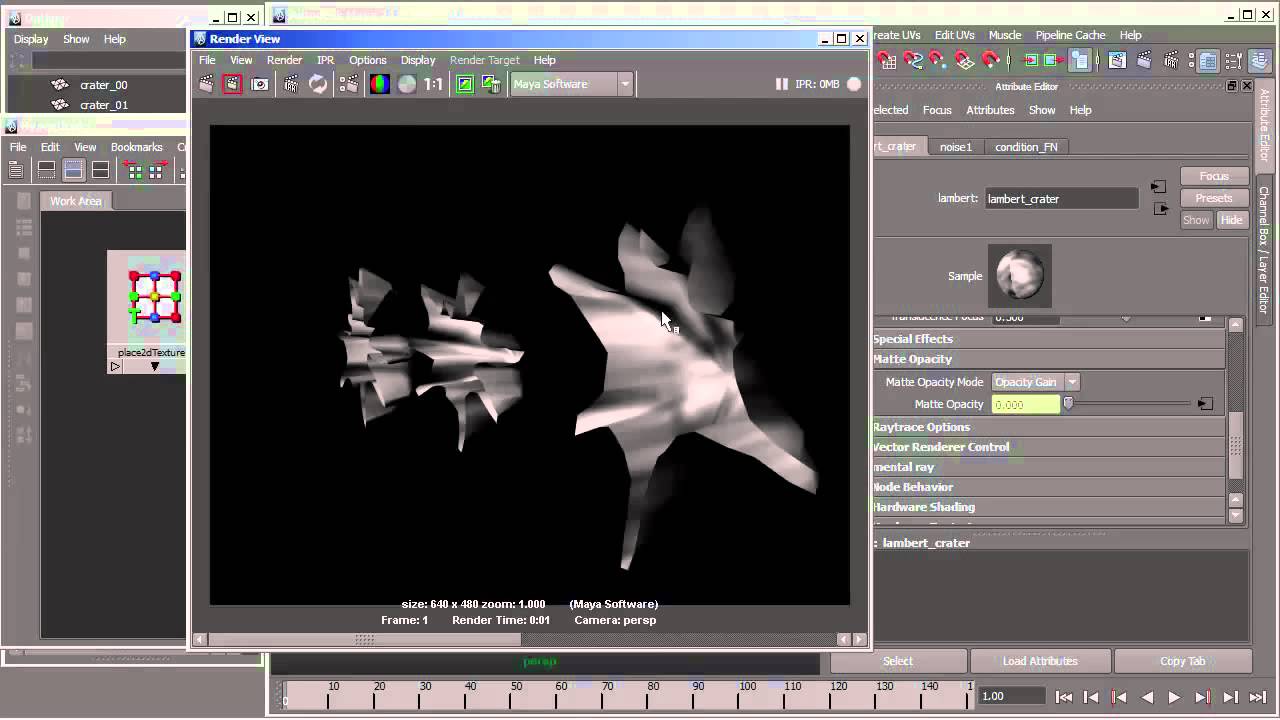Refresh the IPR image
Viewport: 1280px width, 720px height.
(318, 84)
